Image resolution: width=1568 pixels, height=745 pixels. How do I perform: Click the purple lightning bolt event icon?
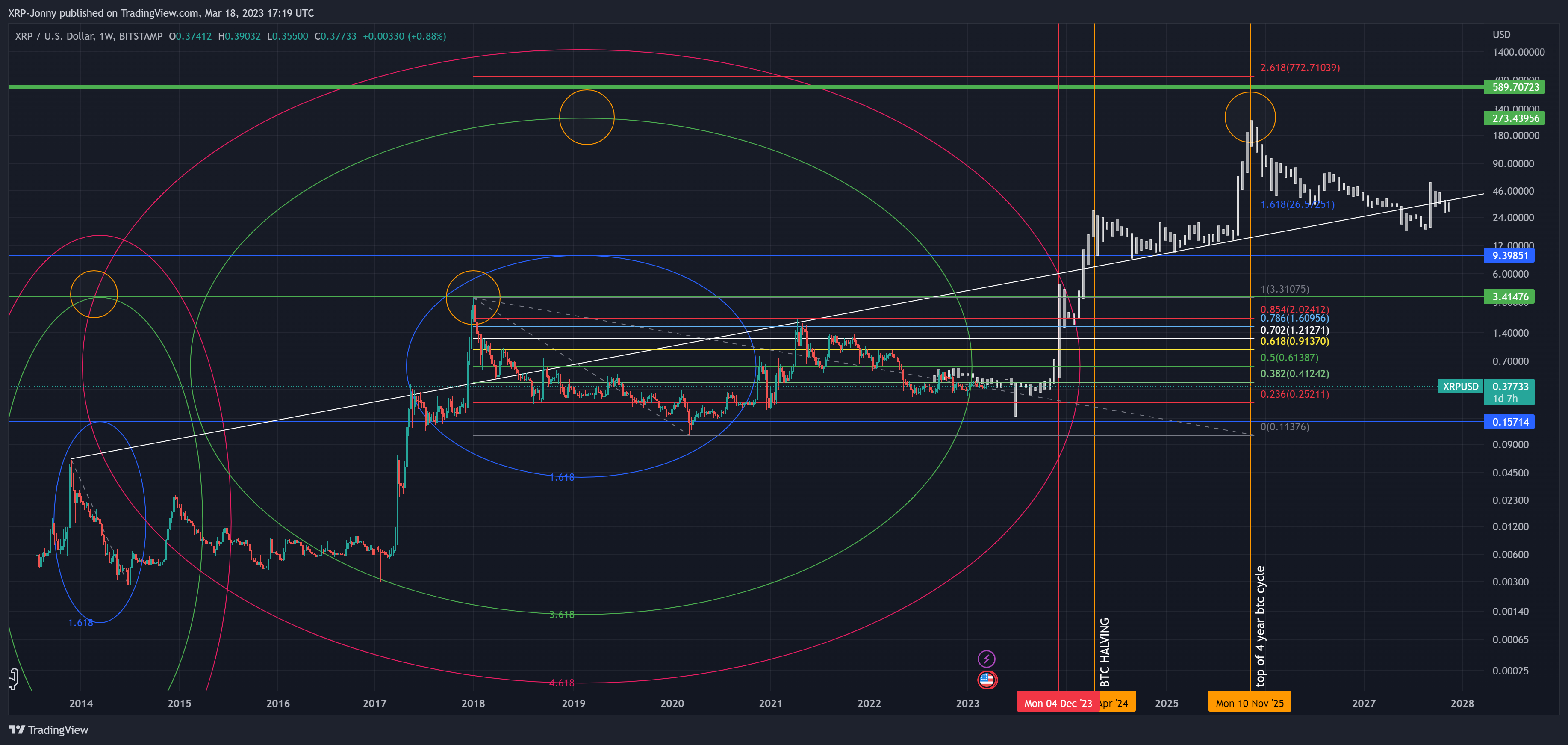tap(986, 659)
